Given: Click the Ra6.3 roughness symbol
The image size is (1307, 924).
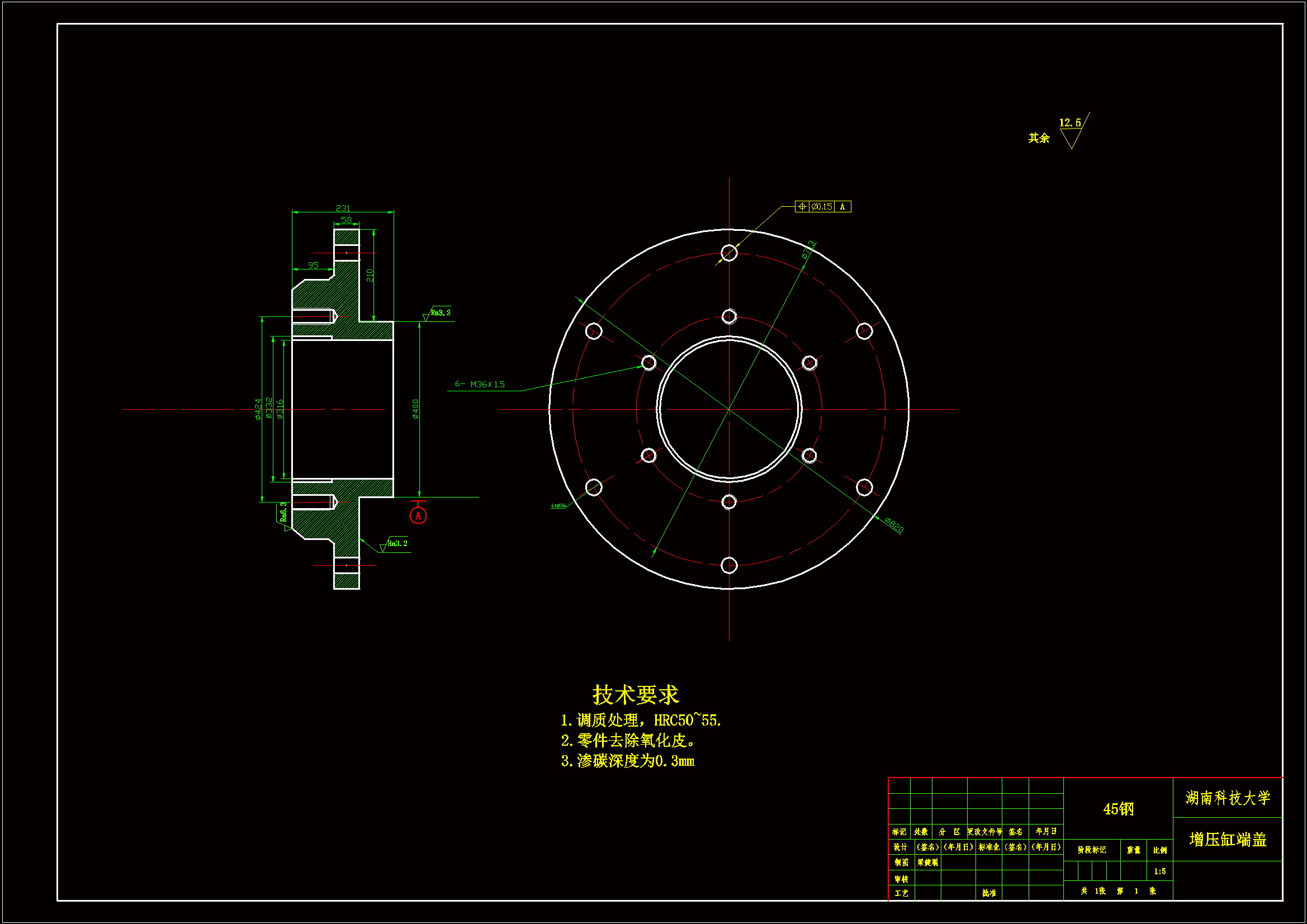Looking at the screenshot, I should [283, 513].
